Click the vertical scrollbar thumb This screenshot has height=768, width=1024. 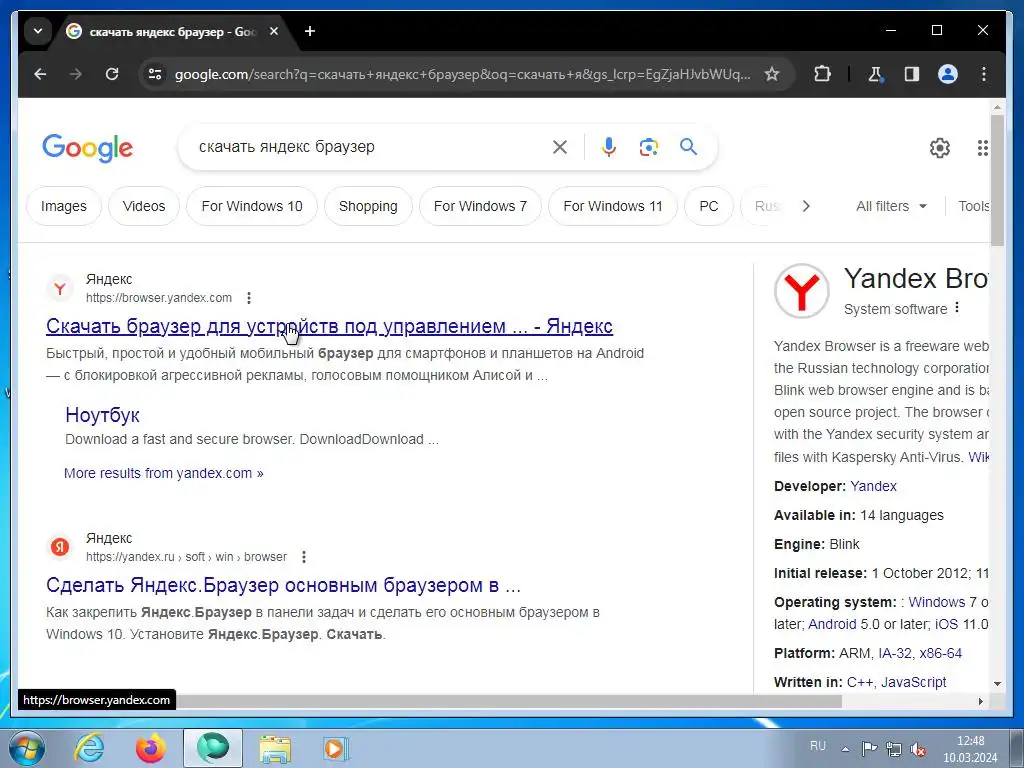[x=997, y=180]
